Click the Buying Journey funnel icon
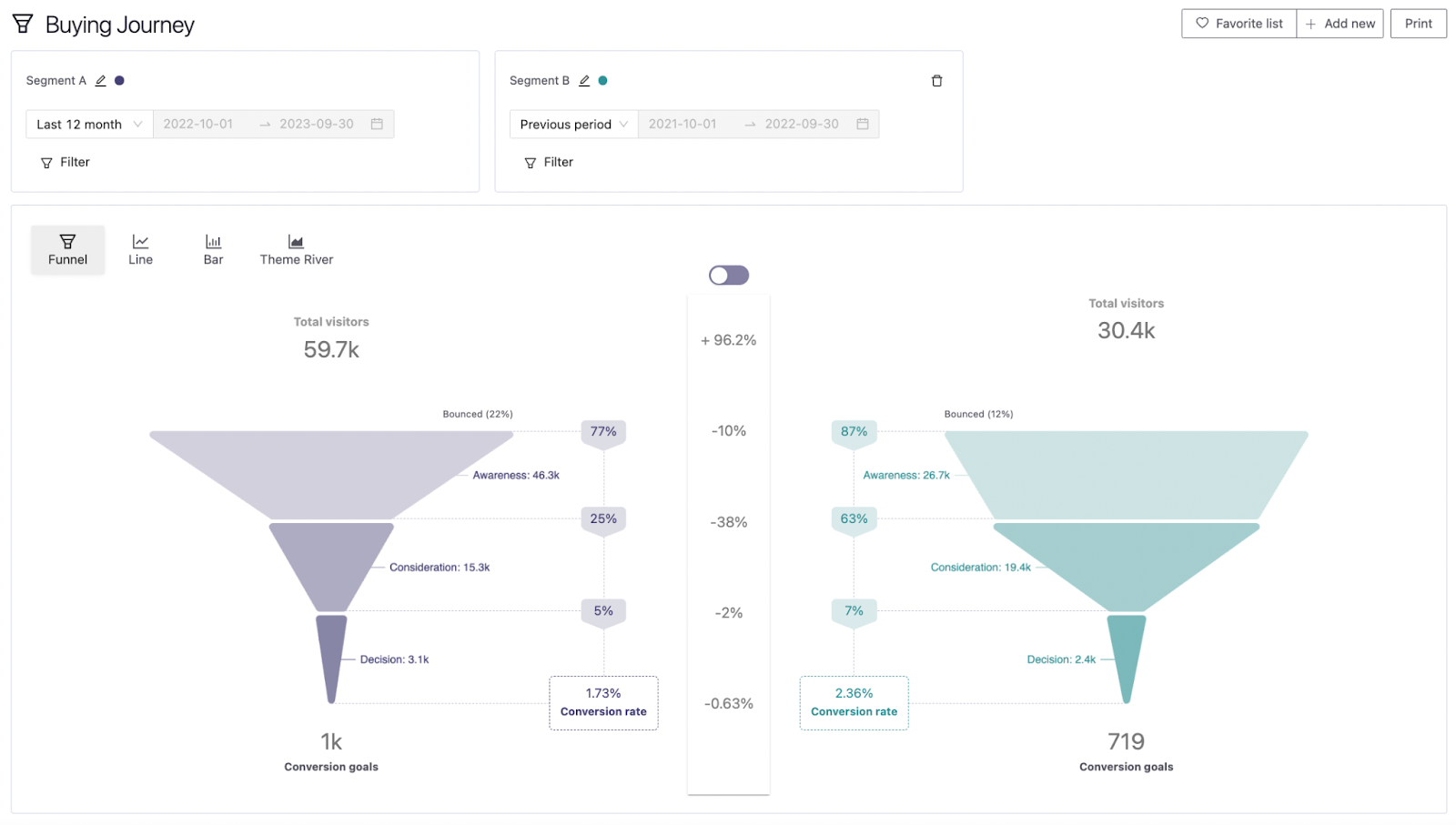This screenshot has width=1456, height=825. 23,24
